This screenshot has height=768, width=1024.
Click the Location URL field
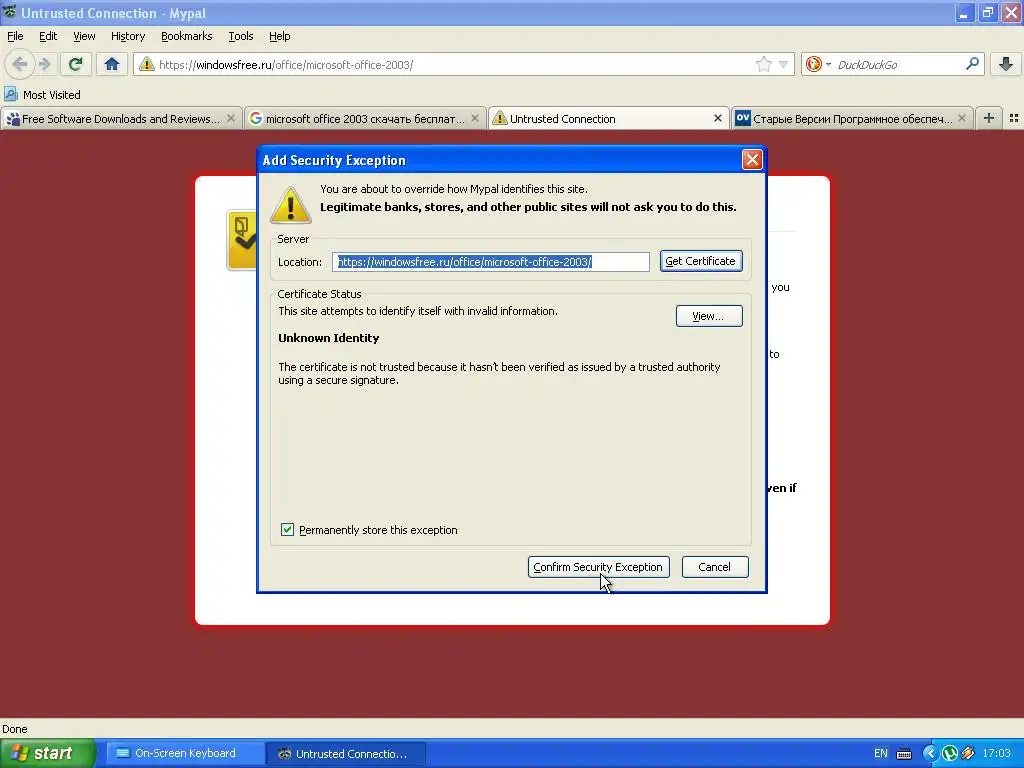click(x=490, y=262)
